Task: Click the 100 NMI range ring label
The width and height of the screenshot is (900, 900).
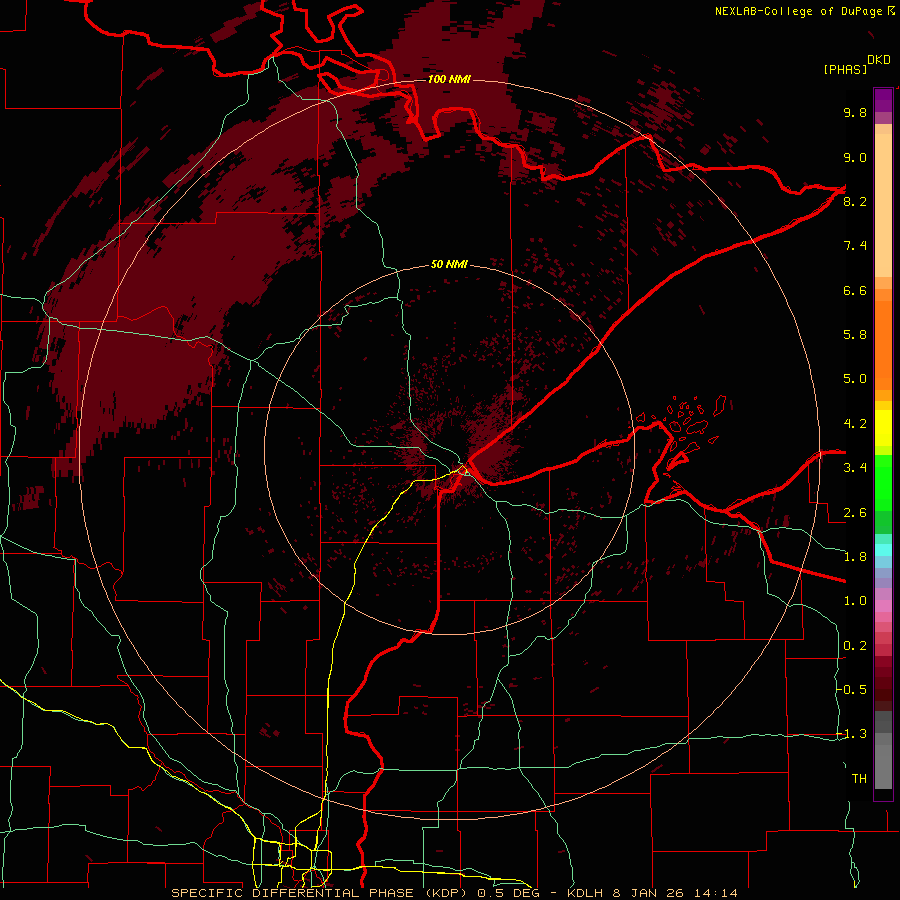Action: click(449, 79)
